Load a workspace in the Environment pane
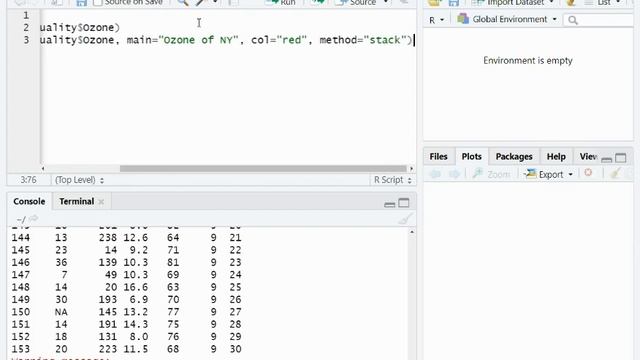This screenshot has width=640, height=360. click(x=435, y=2)
